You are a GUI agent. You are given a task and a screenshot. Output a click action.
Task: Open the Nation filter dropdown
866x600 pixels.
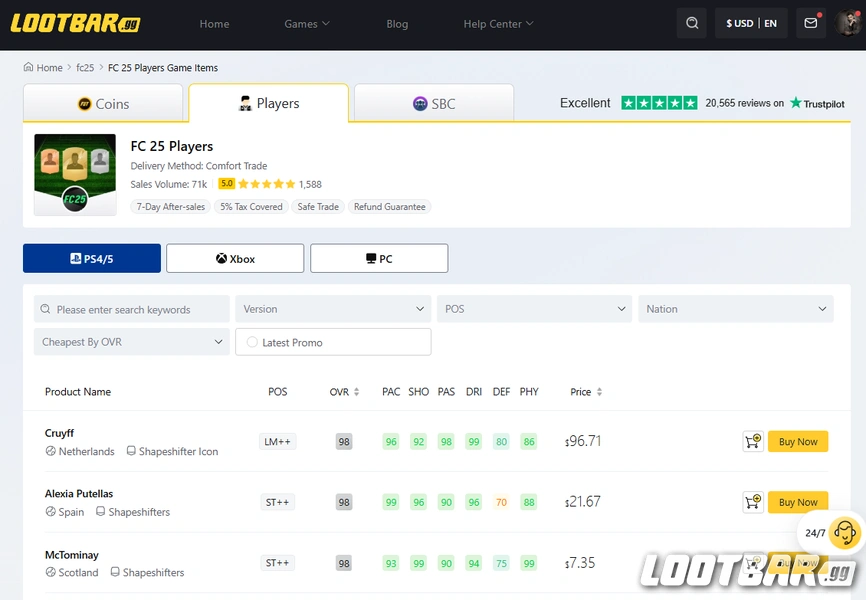point(736,309)
